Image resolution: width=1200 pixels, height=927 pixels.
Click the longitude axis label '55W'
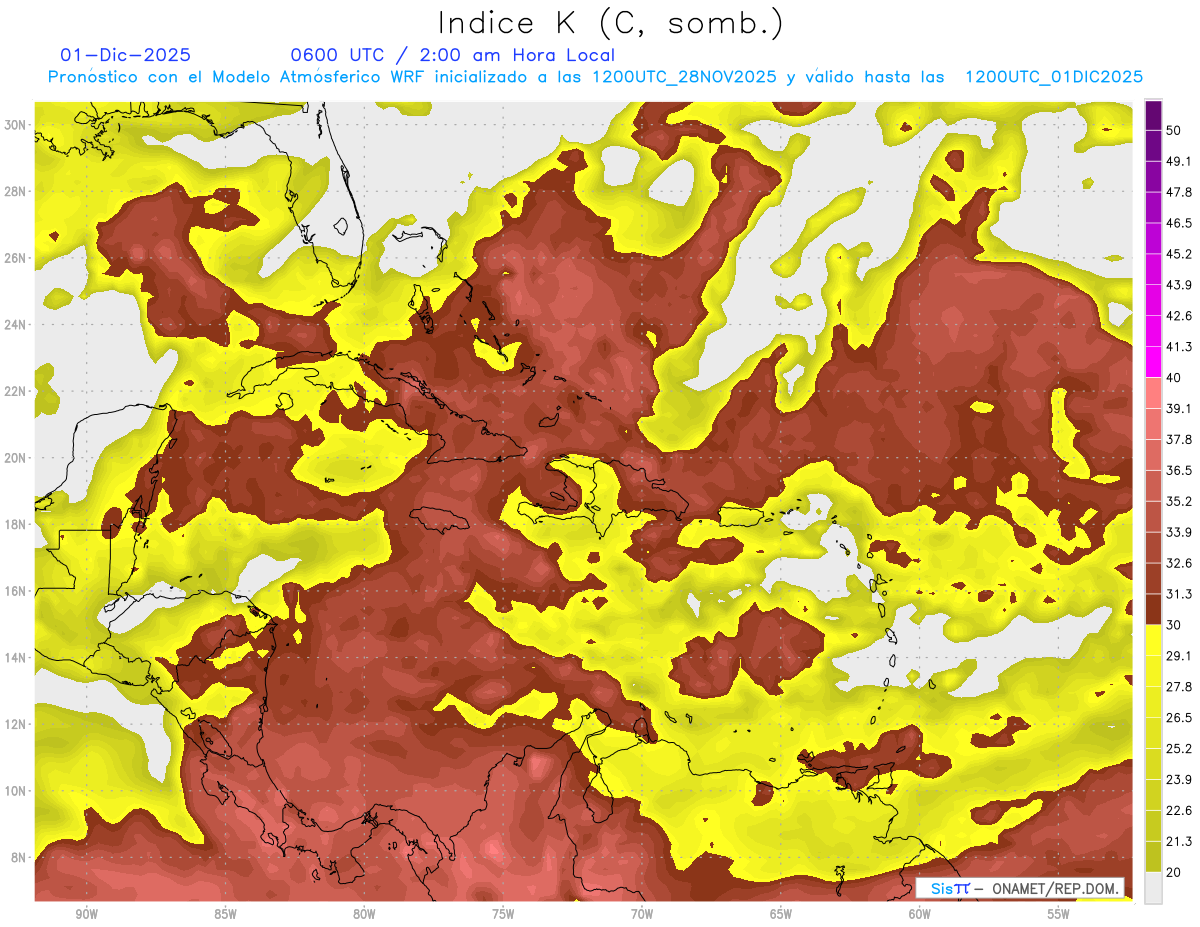click(x=1059, y=914)
